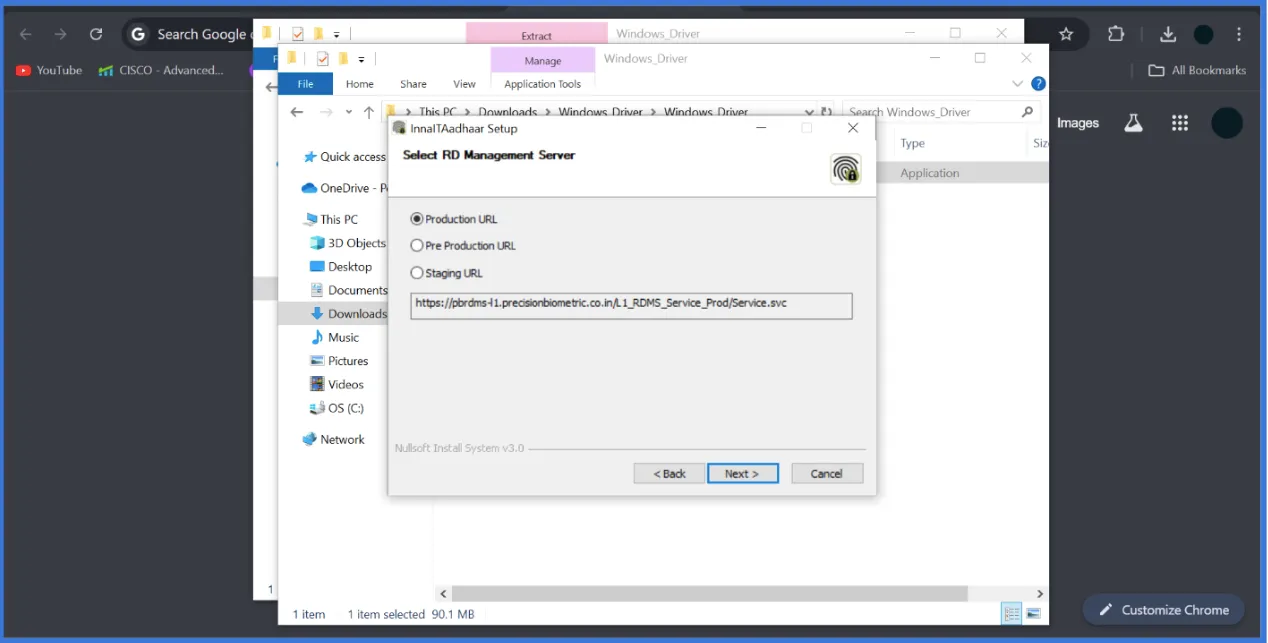The image size is (1268, 643).
Task: Open Google apps grid icon
Action: click(1180, 123)
